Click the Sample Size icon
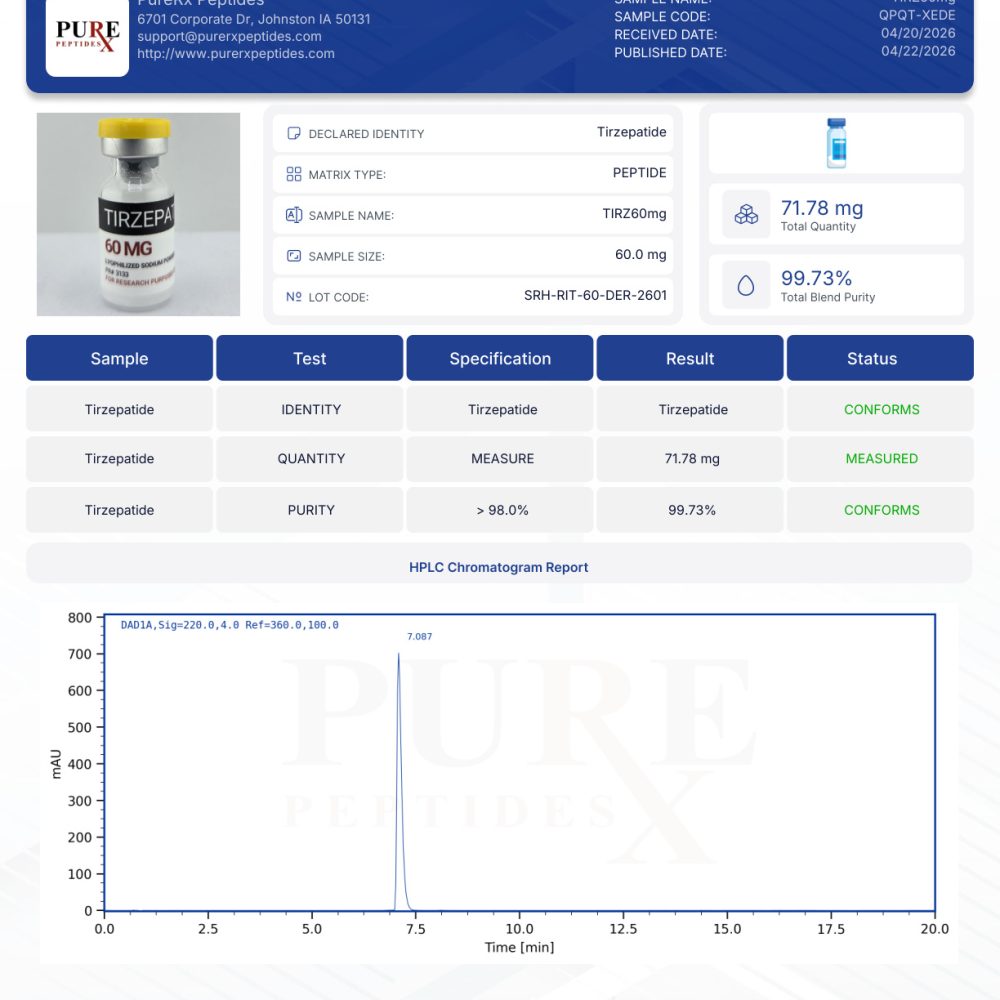The width and height of the screenshot is (1000, 1000). (293, 256)
